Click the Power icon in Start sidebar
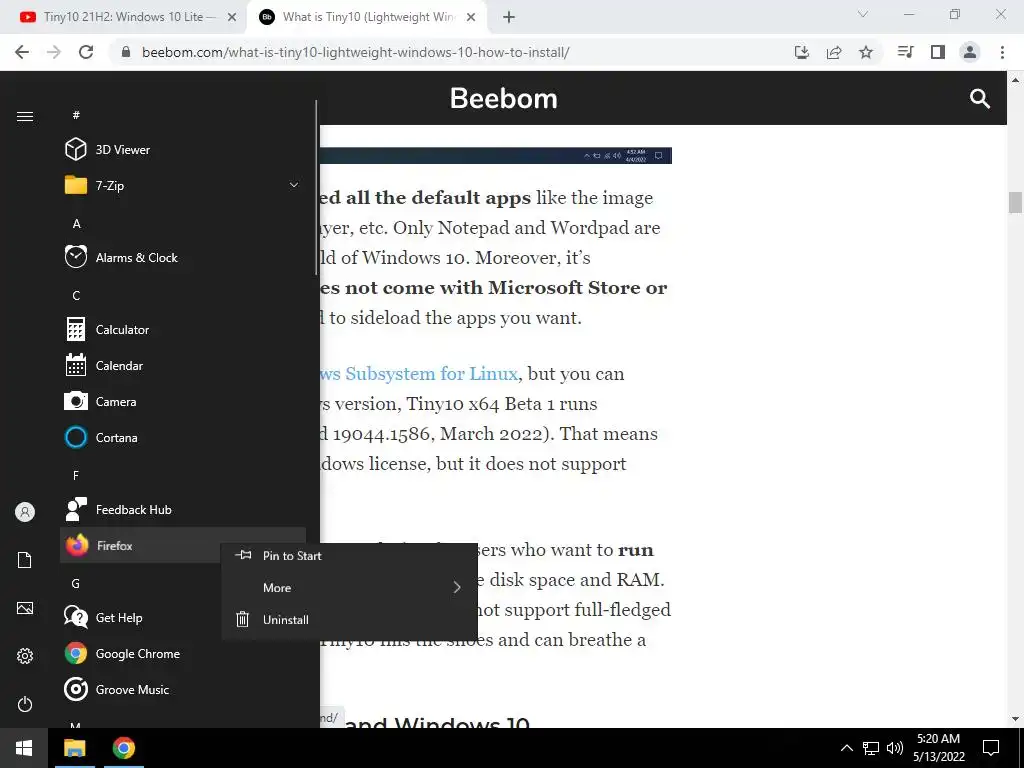Viewport: 1024px width, 768px height. [x=25, y=704]
